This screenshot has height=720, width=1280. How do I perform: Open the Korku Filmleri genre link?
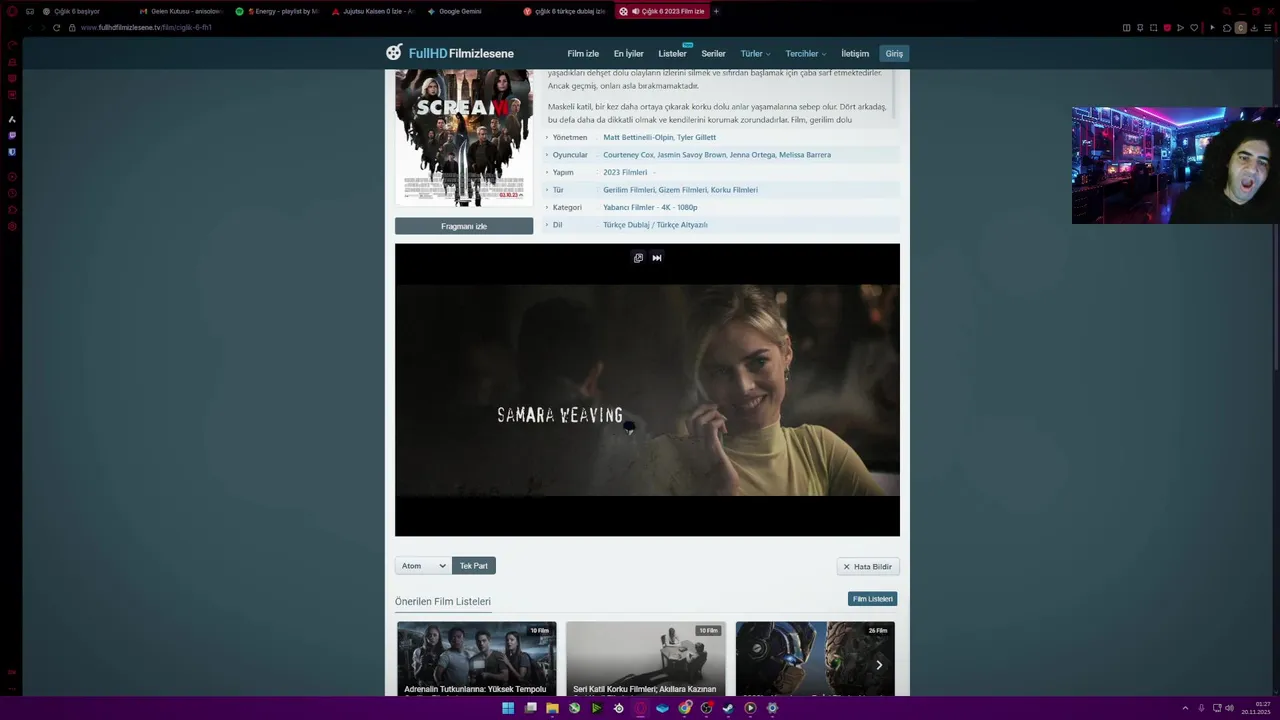coord(734,190)
